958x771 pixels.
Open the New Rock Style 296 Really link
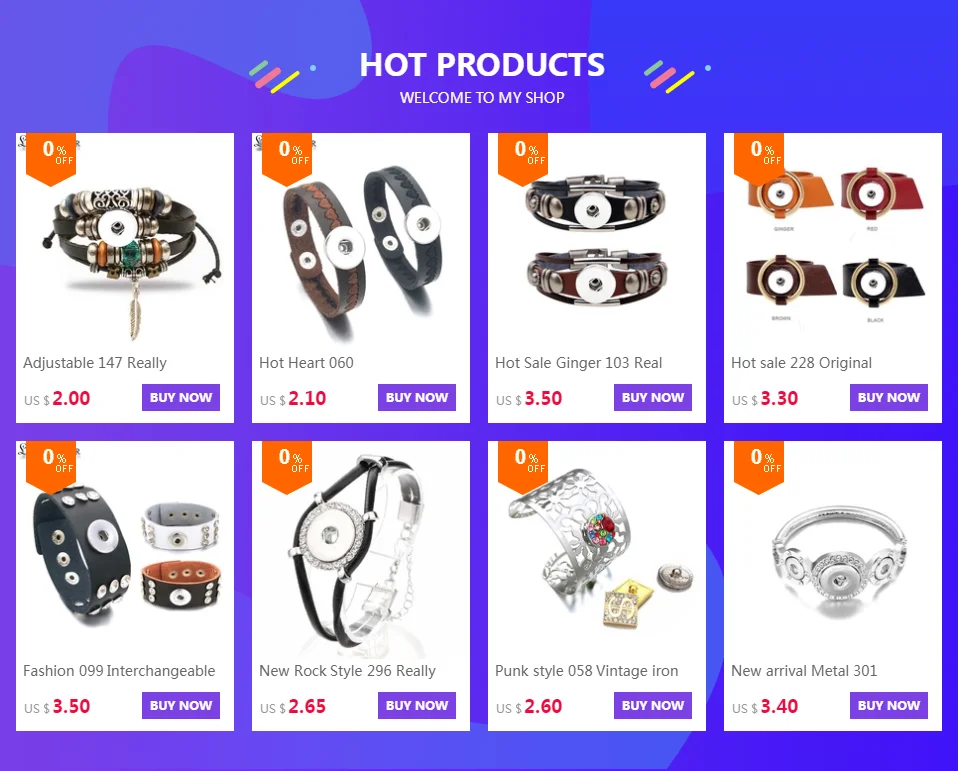(x=347, y=671)
